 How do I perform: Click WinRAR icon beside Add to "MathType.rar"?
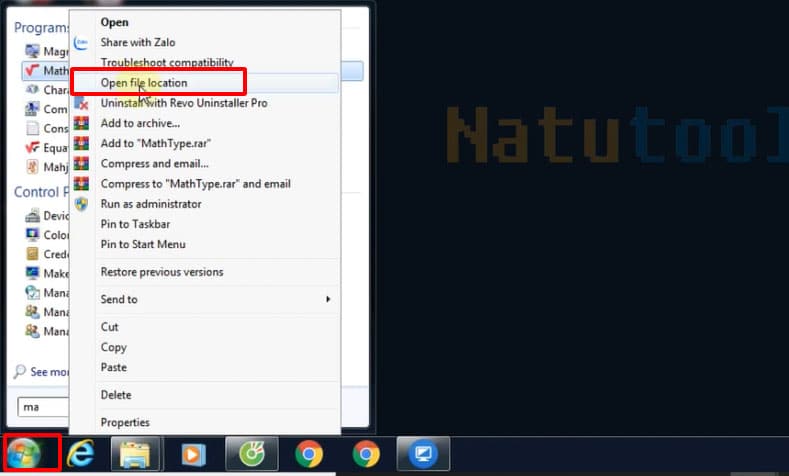[81, 143]
